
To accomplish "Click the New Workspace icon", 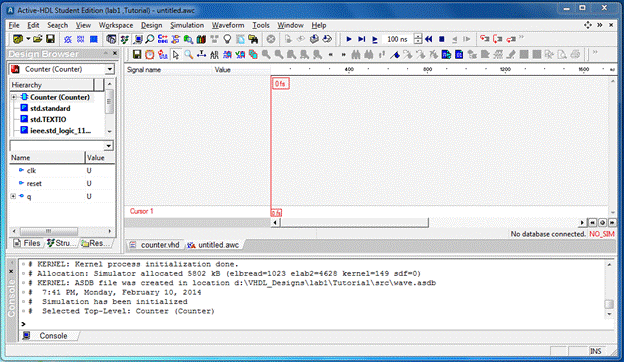I will click(x=18, y=39).
